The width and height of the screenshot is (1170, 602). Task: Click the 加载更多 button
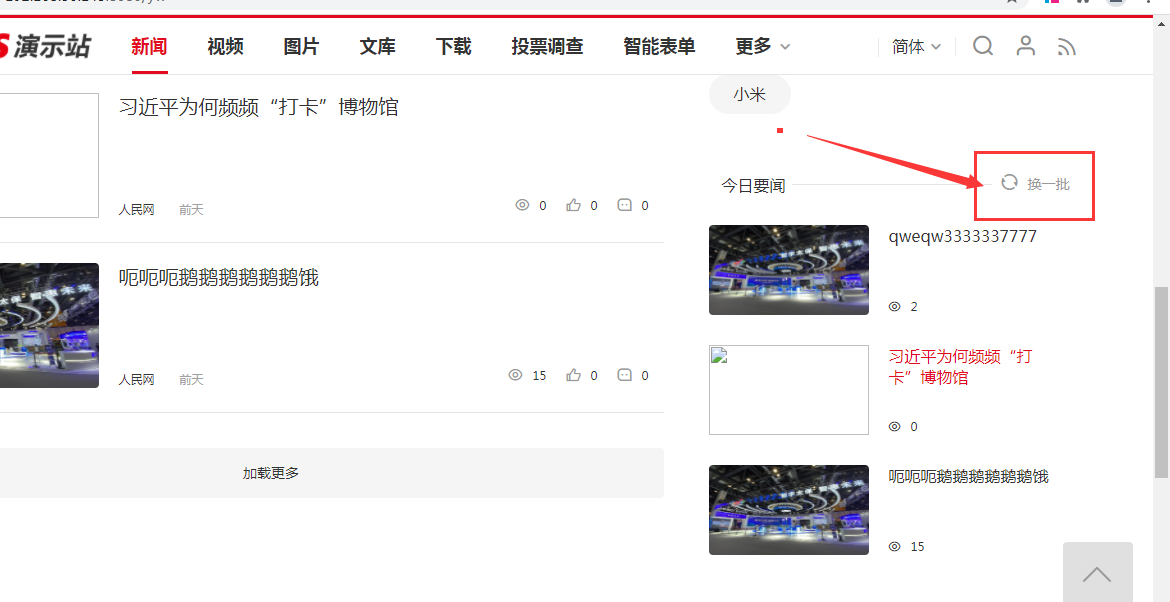tap(331, 473)
